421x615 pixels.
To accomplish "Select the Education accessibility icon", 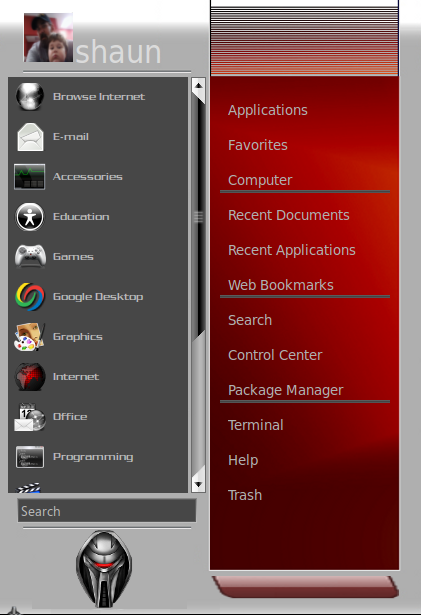I will 30,217.
